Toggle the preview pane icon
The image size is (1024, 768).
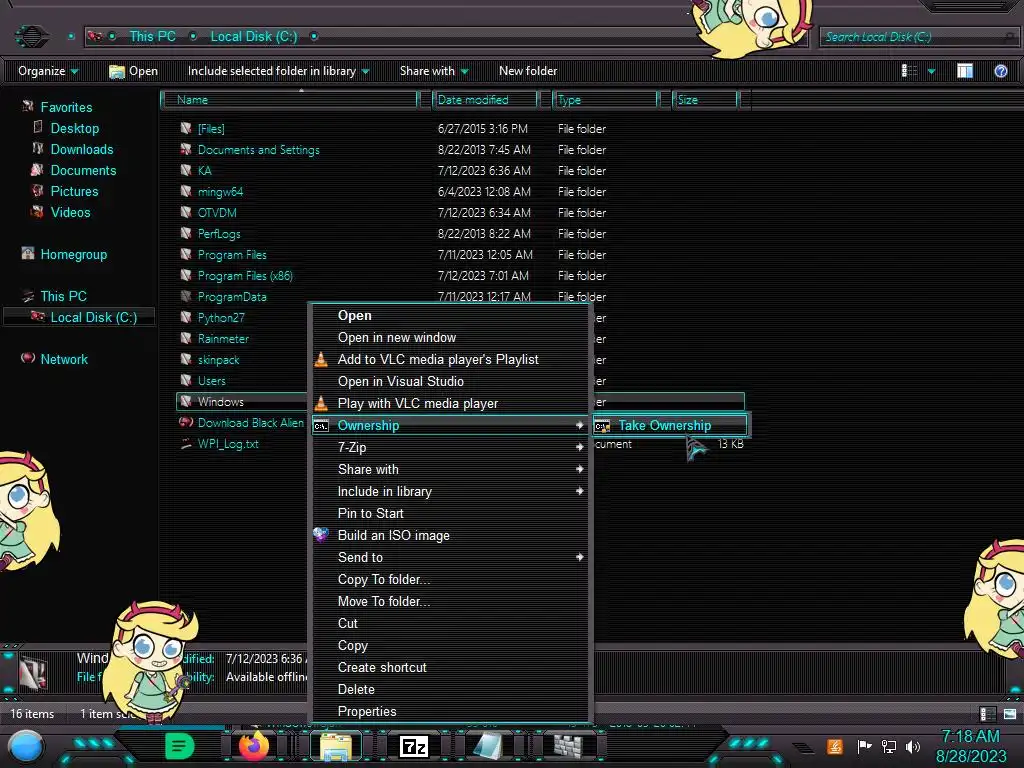click(x=965, y=71)
